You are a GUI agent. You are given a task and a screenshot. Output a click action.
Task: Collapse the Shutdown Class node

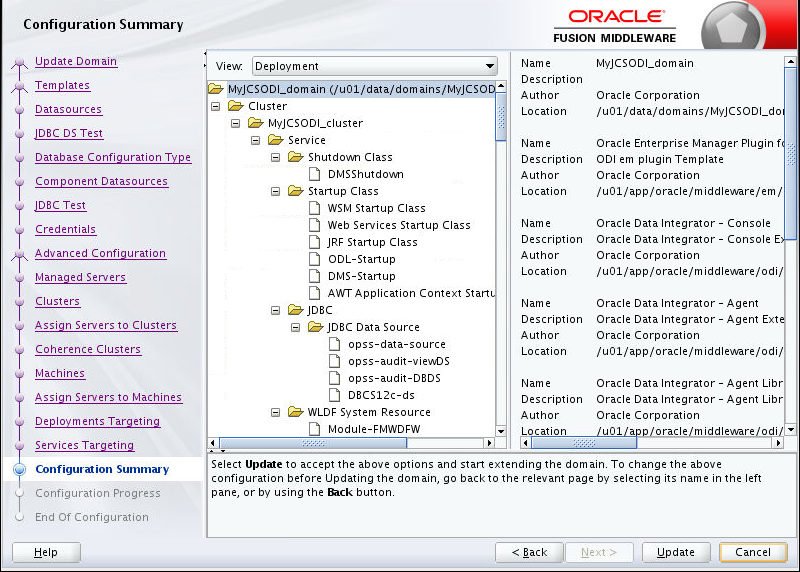276,158
